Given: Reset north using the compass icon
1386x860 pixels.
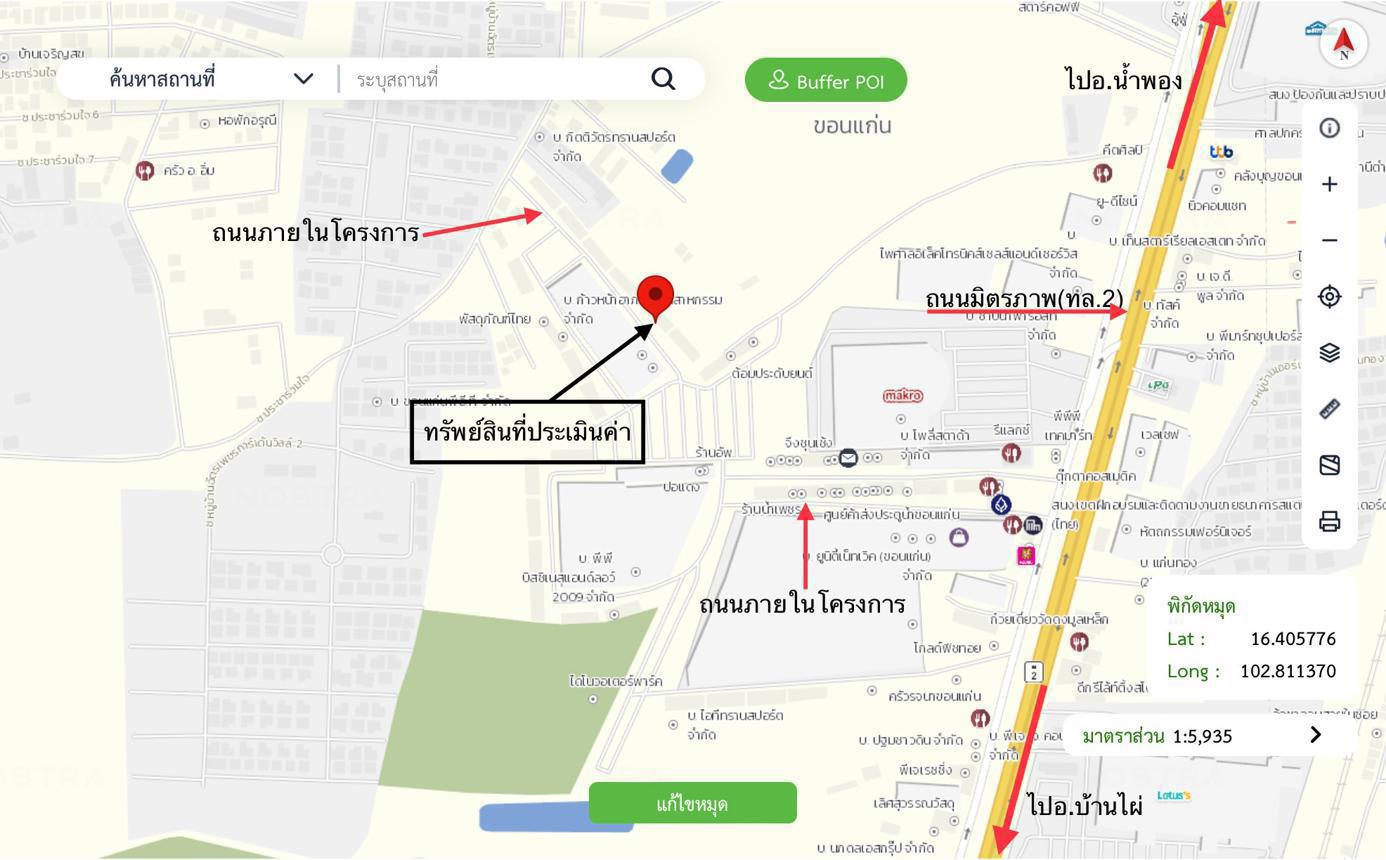Looking at the screenshot, I should click(1343, 44).
